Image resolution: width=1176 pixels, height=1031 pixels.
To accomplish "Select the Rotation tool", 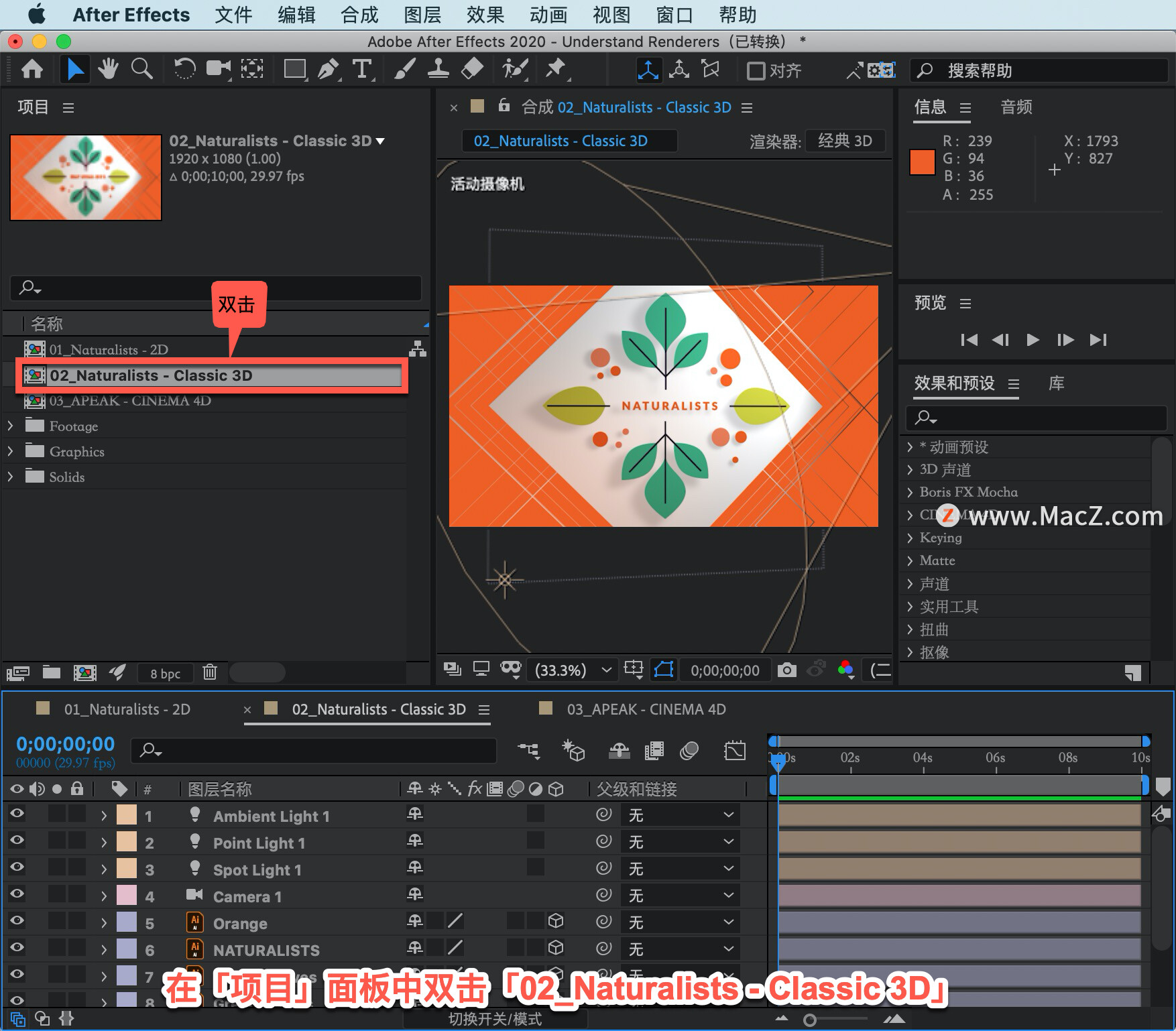I will coord(184,69).
